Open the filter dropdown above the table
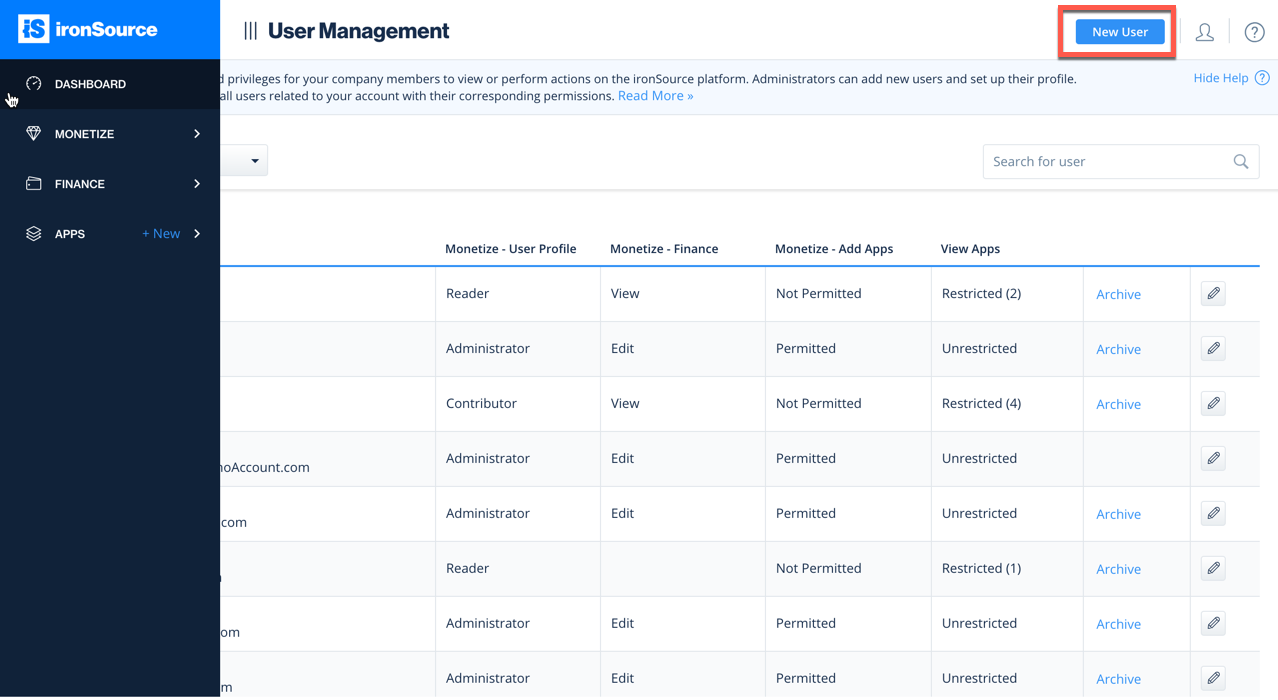Viewport: 1278px width, 700px height. (255, 160)
